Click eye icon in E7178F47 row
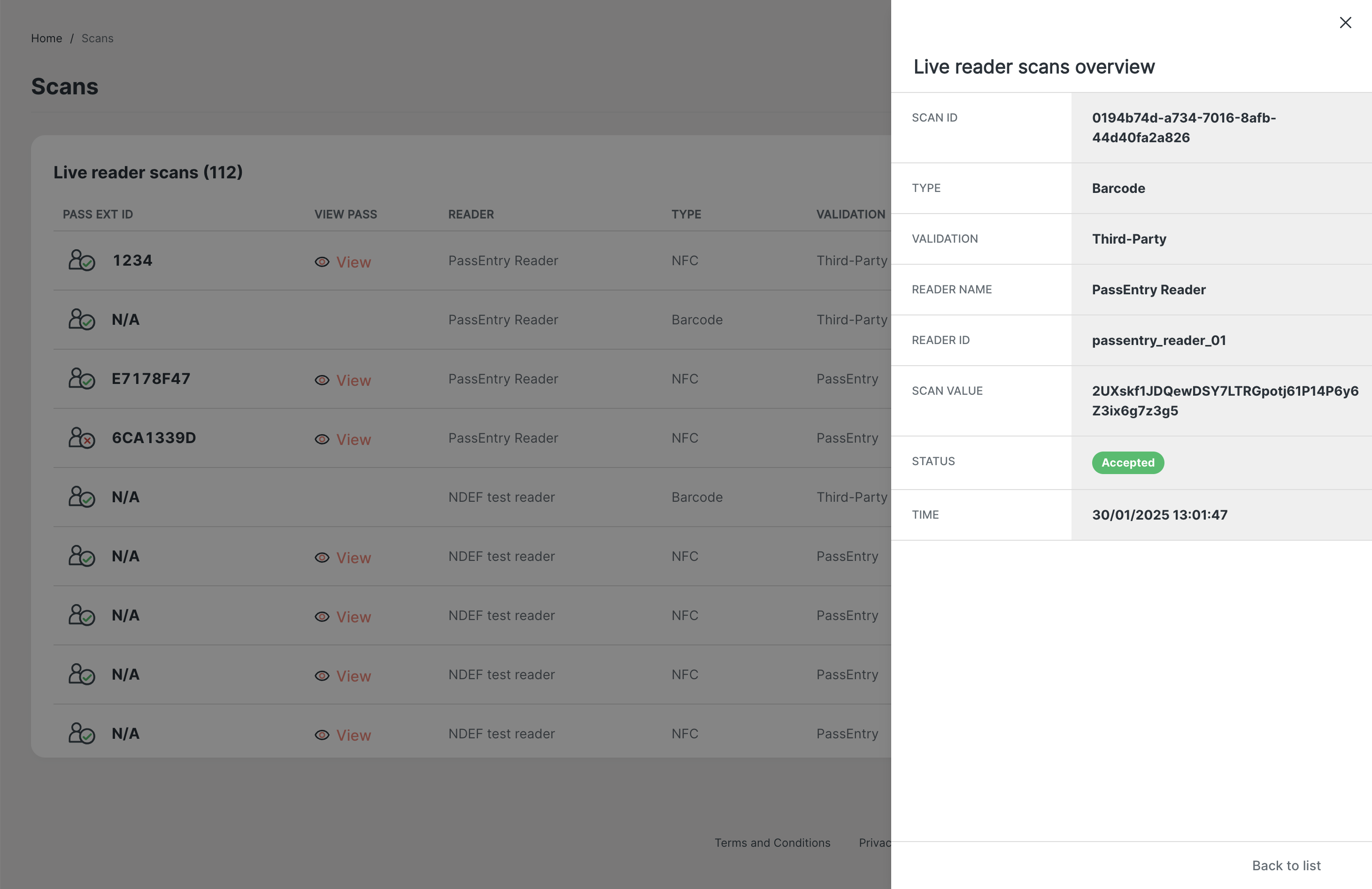The height and width of the screenshot is (889, 1372). (x=322, y=380)
